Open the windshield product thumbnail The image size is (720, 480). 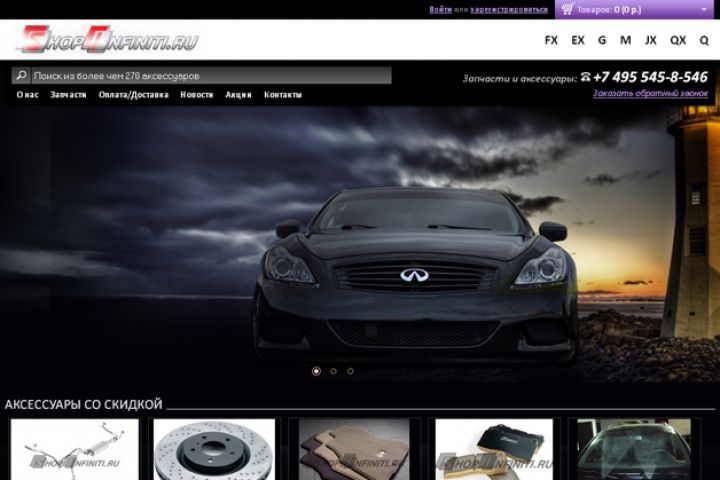[634, 449]
